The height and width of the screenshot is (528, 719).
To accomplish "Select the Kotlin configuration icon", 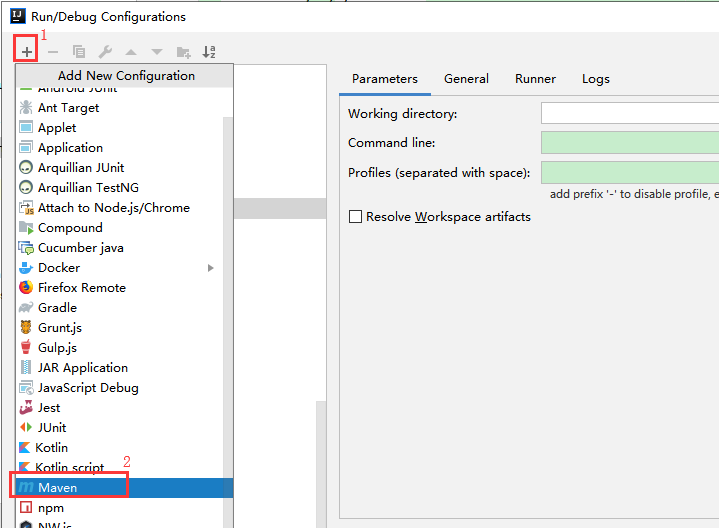I will 25,447.
